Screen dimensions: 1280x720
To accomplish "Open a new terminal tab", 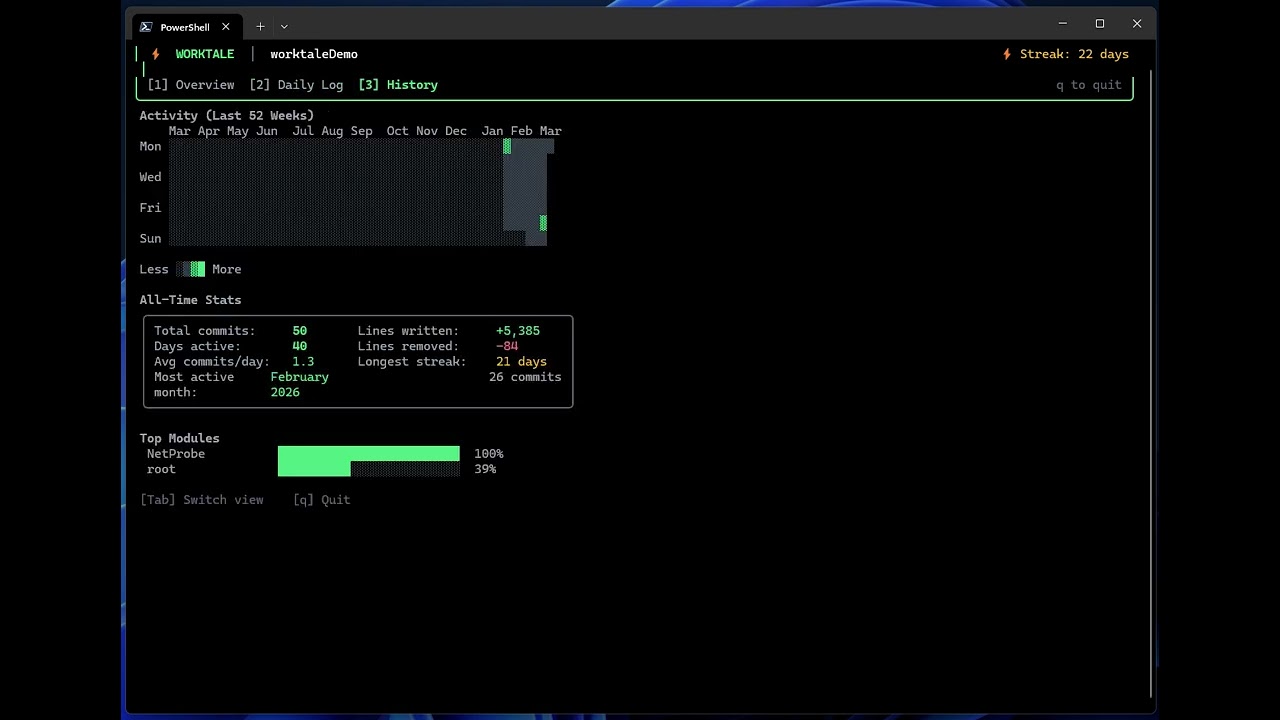I will pos(260,27).
